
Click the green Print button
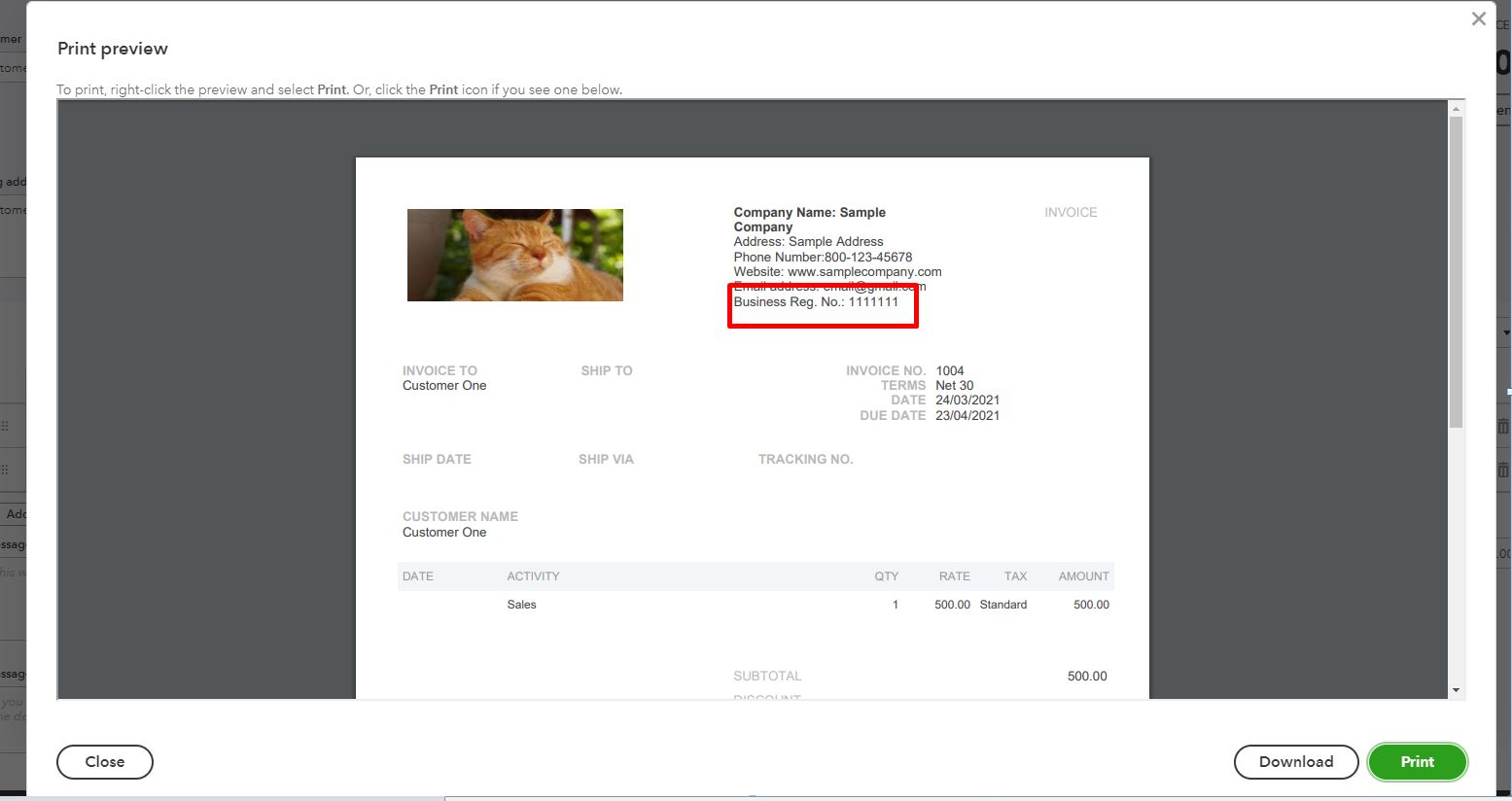click(x=1417, y=762)
